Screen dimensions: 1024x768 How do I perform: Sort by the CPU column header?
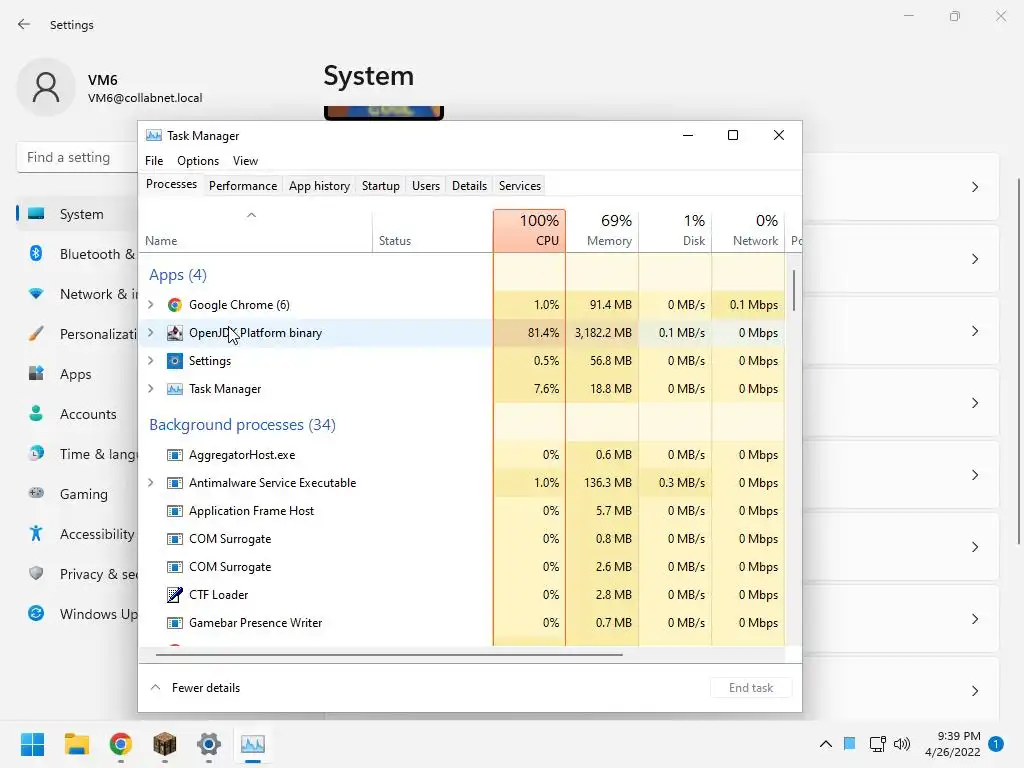coord(530,231)
